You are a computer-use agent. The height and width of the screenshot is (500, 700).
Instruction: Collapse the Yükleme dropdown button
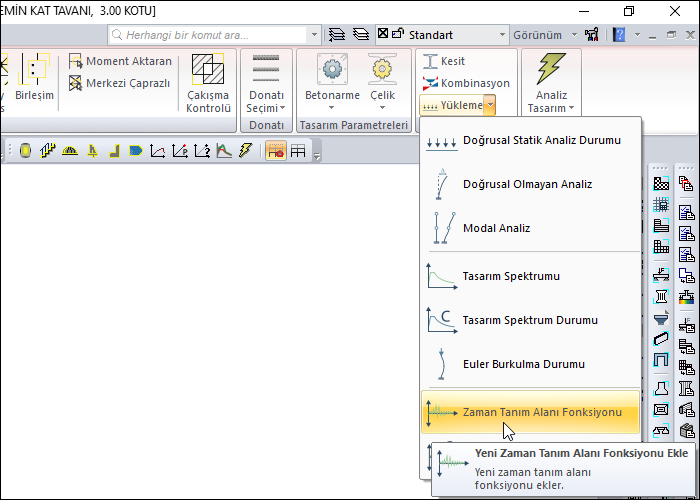tap(458, 104)
